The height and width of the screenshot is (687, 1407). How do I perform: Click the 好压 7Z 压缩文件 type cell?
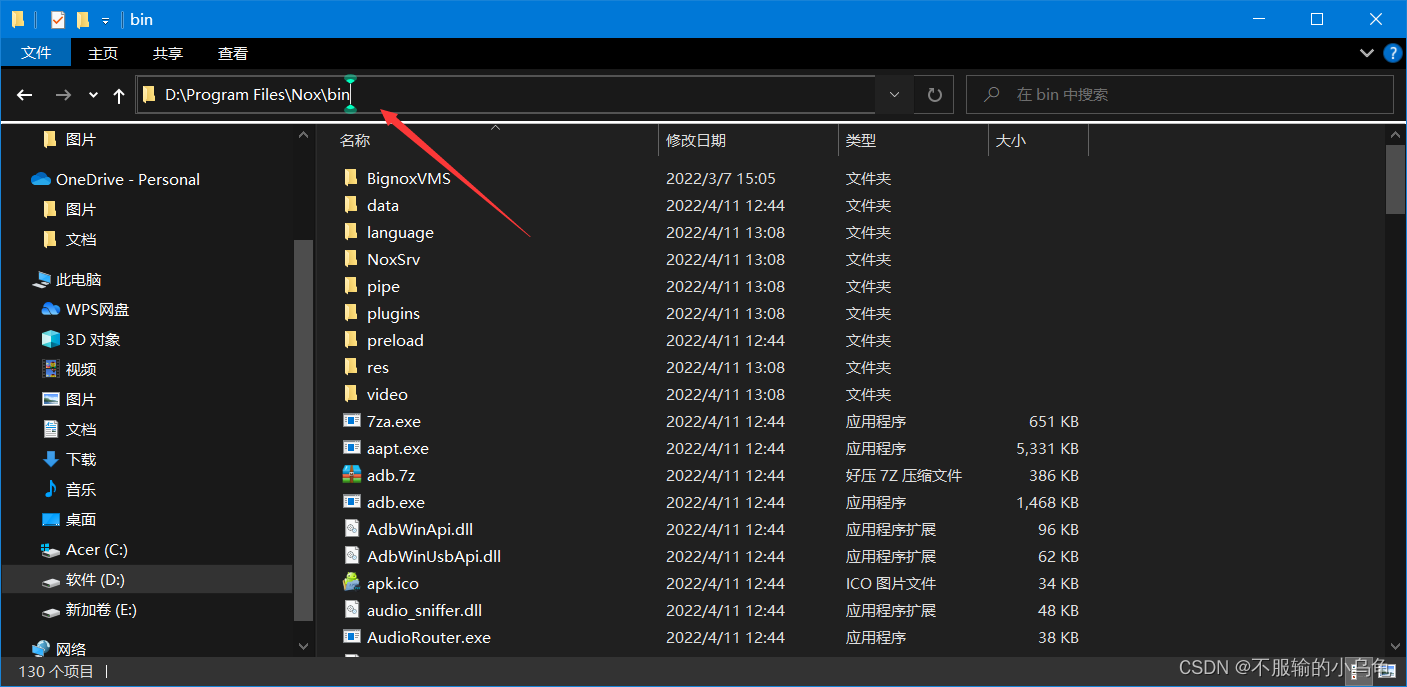pyautogui.click(x=904, y=476)
